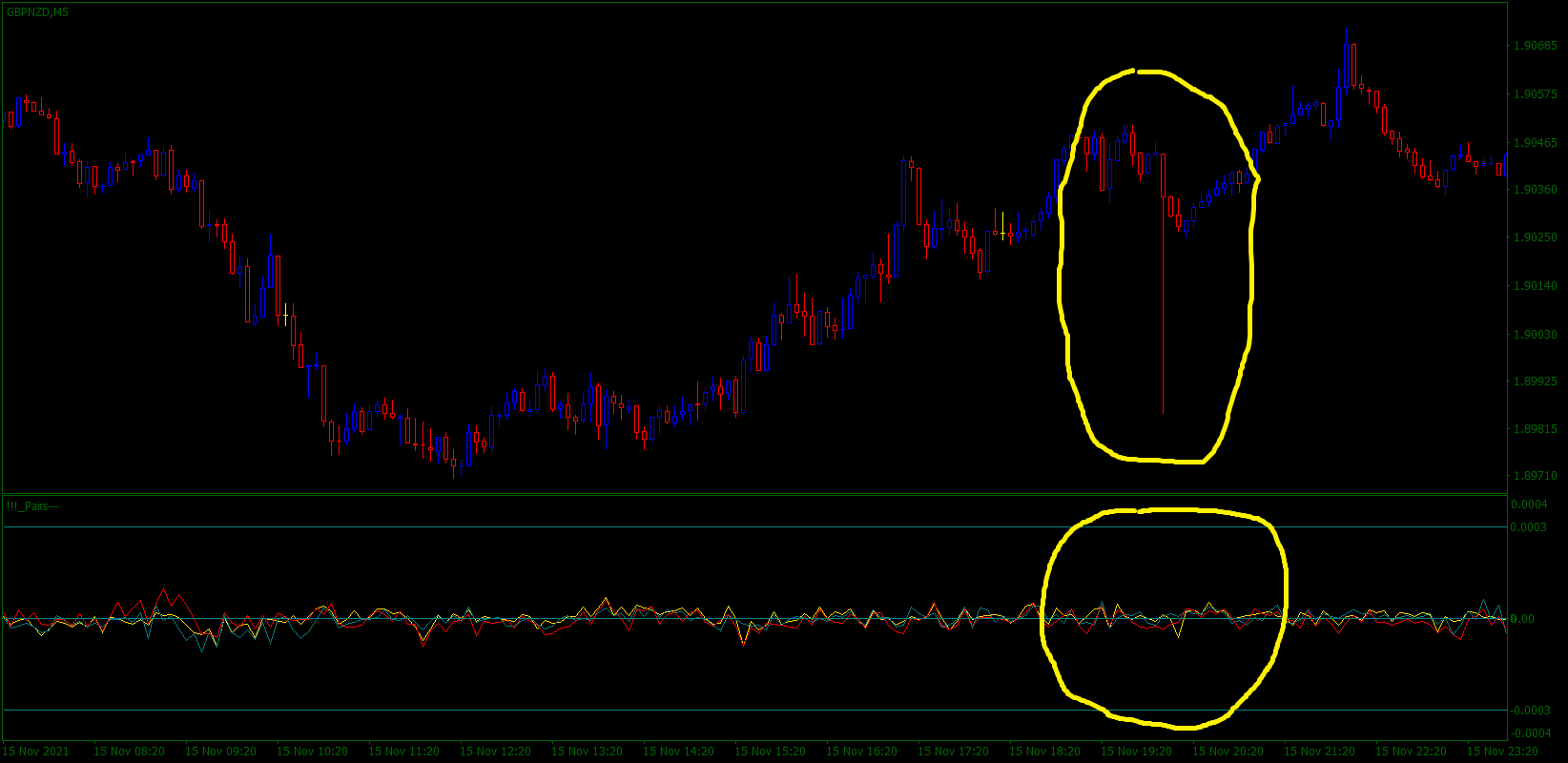1568x763 pixels.
Task: Click price level 1.90685 on the axis
Action: click(x=1537, y=46)
